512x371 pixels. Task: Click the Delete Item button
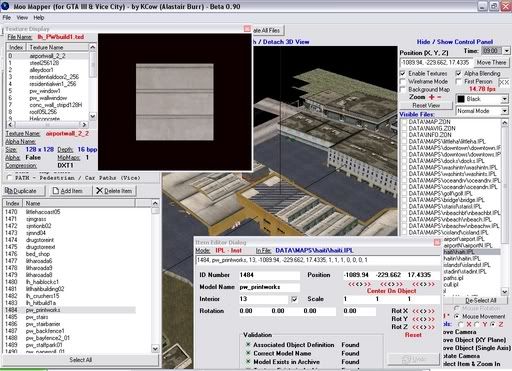point(114,191)
